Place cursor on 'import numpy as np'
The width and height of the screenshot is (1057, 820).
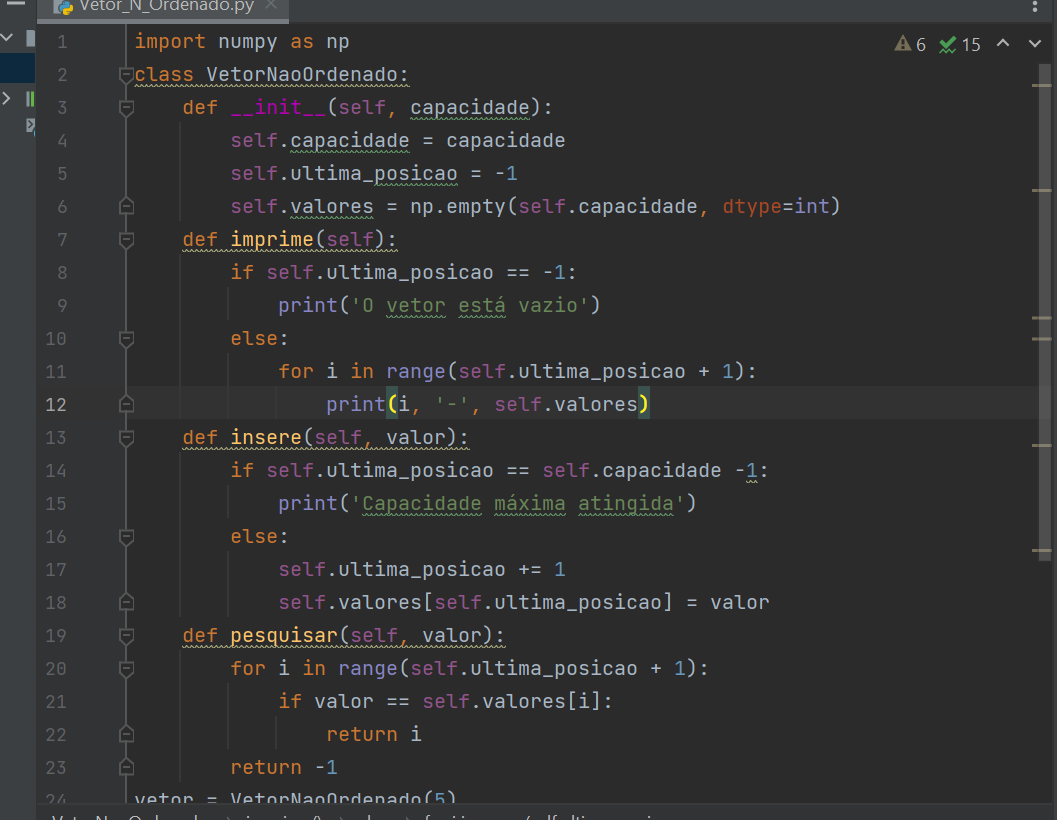[x=241, y=42]
